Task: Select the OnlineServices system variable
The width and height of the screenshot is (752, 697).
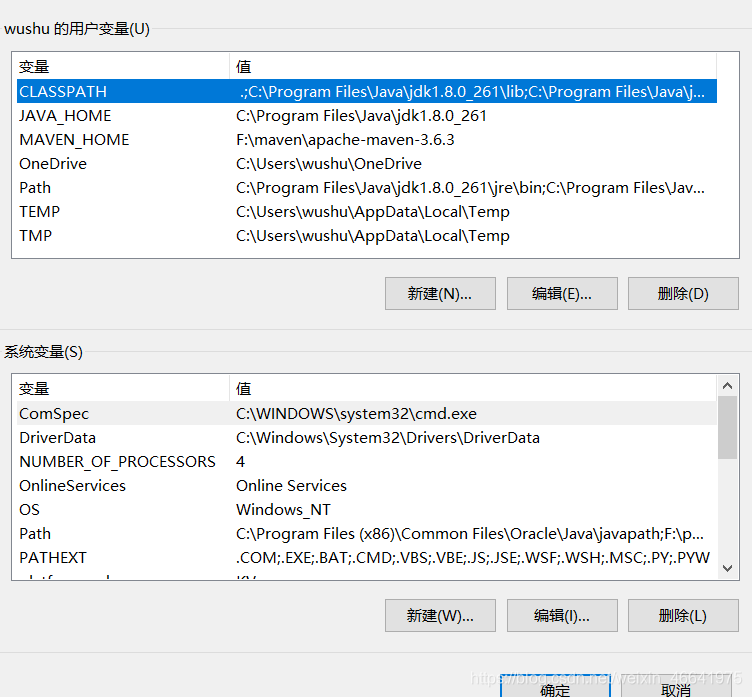Action: click(x=367, y=485)
